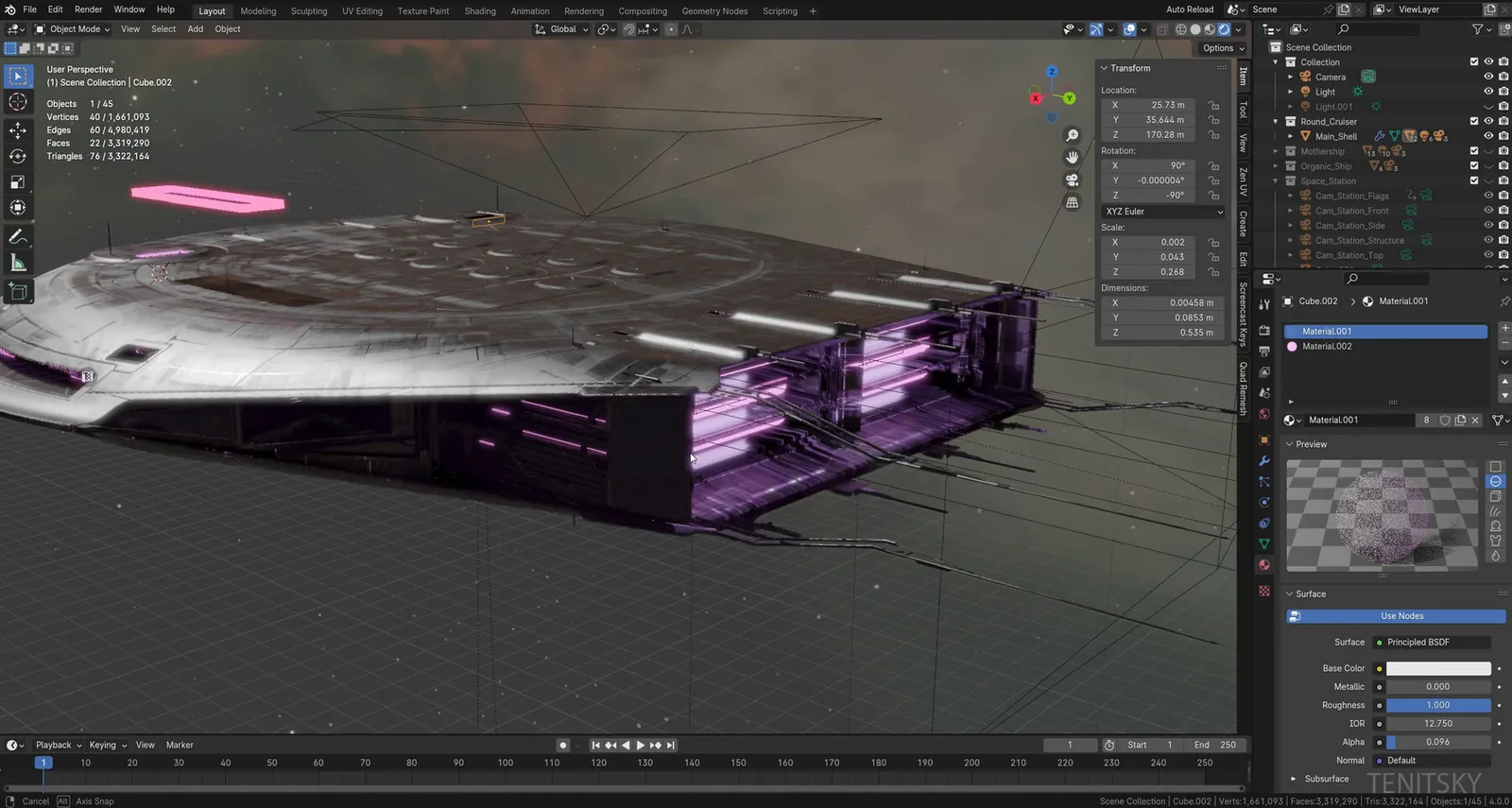The width and height of the screenshot is (1512, 808).
Task: Toggle camera view with the camera icon
Action: click(1072, 180)
